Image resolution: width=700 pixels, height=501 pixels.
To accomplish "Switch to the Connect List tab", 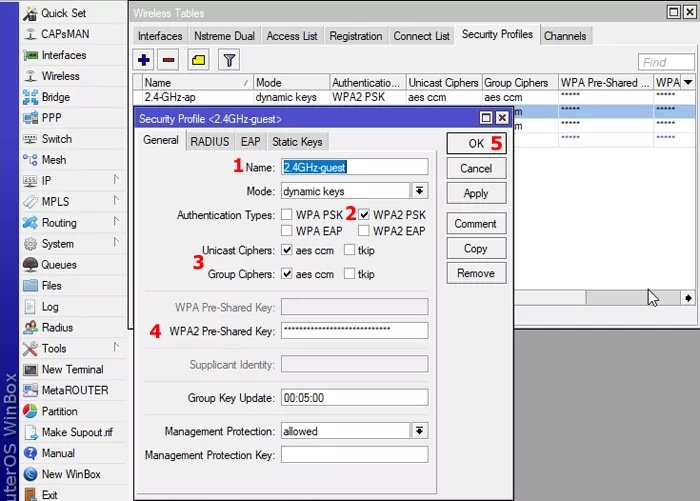I will 421,36.
